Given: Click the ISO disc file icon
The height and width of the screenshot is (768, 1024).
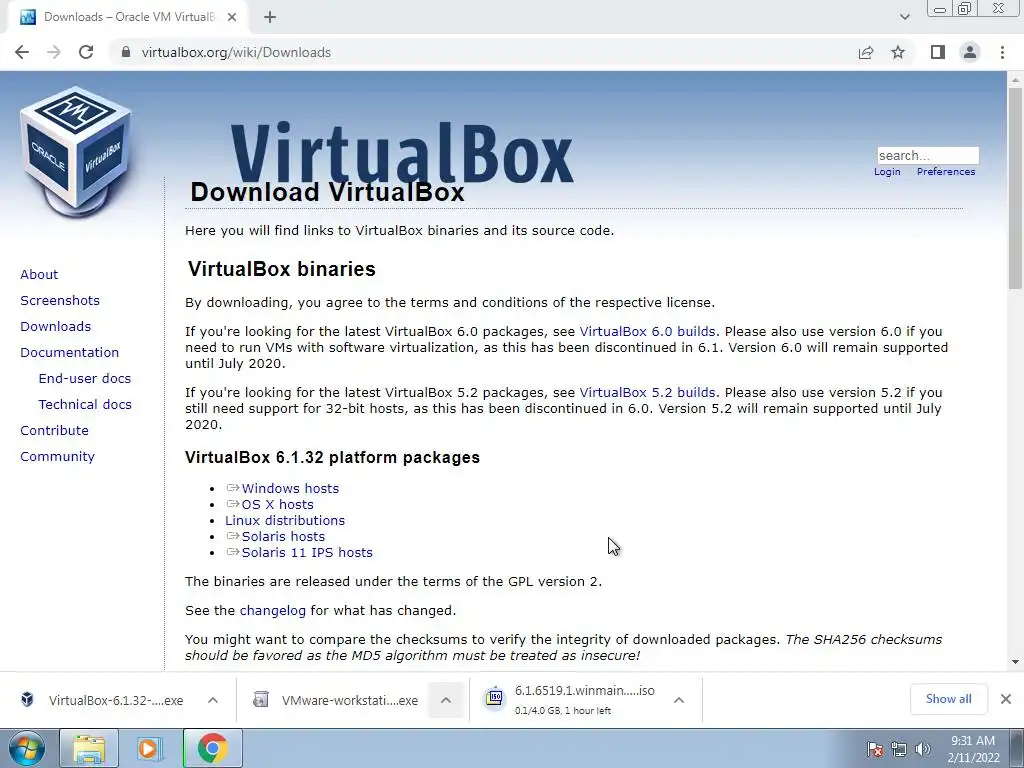Looking at the screenshot, I should point(495,698).
